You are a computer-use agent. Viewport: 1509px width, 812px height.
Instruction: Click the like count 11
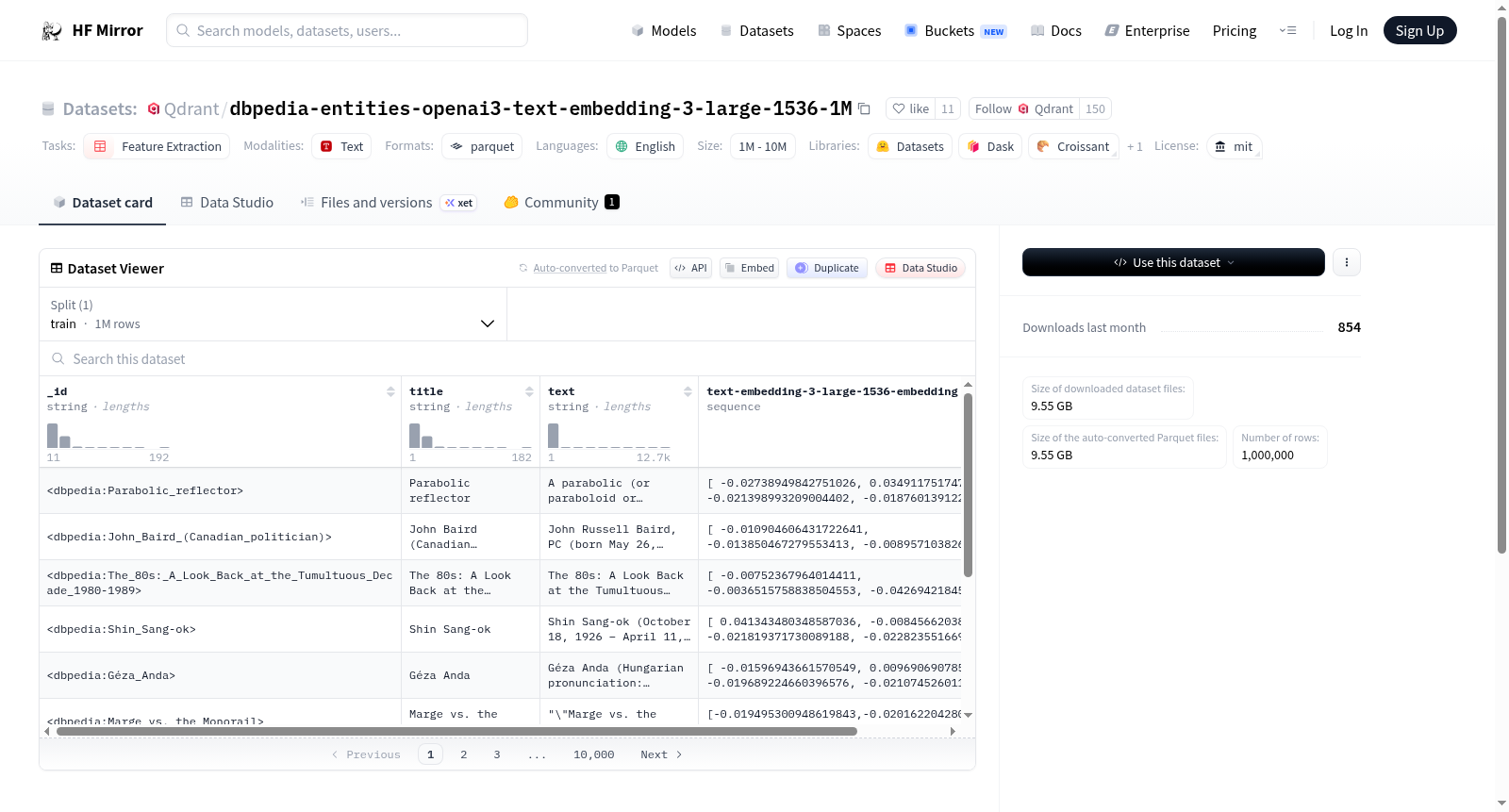coord(948,108)
